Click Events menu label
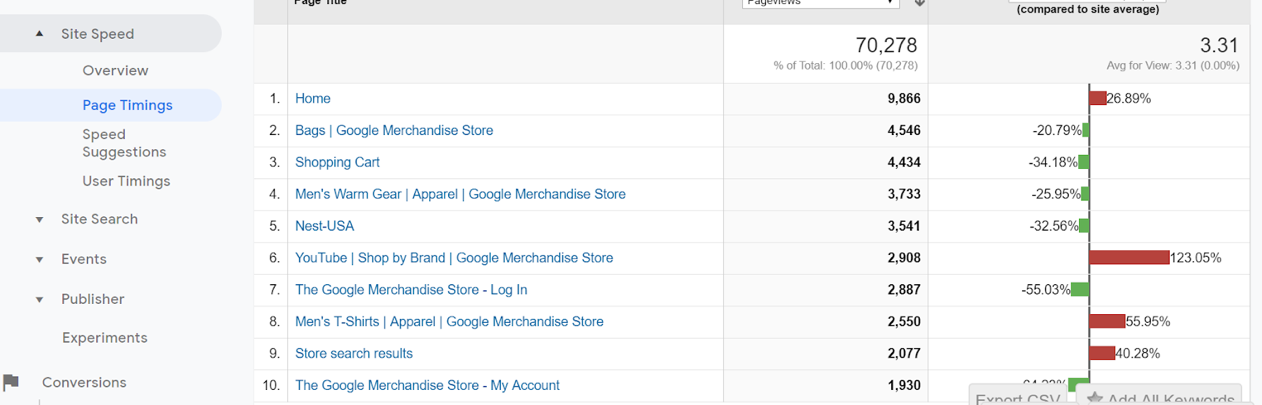Screen dimensions: 1262x405 tap(83, 259)
